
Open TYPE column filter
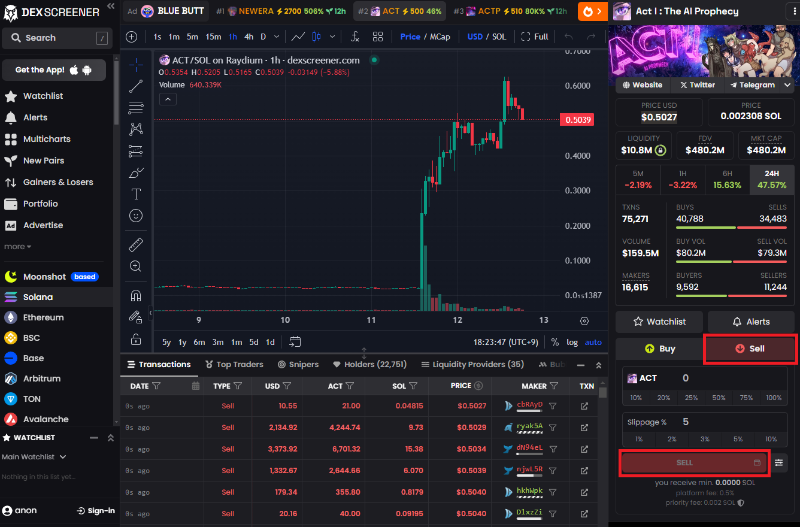[238, 386]
